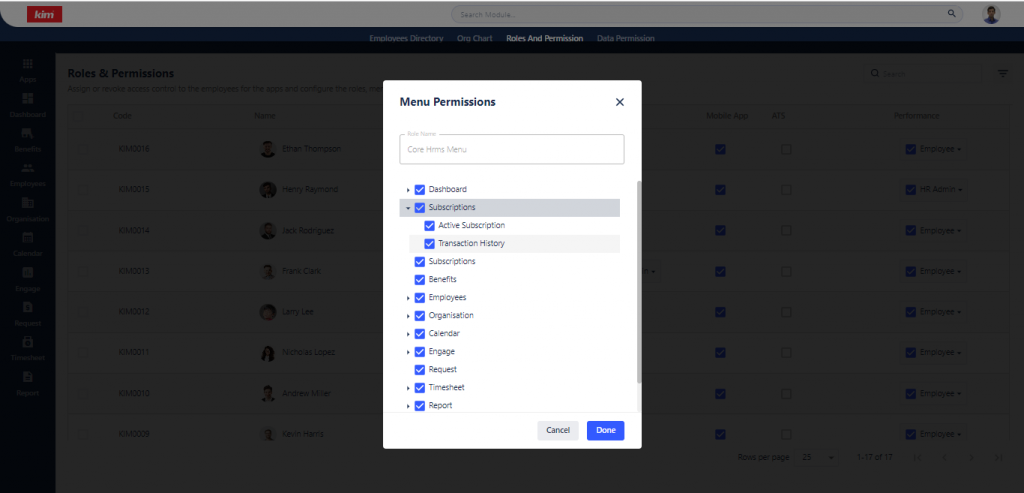
Task: Switch to Org Chart tab
Action: click(475, 39)
